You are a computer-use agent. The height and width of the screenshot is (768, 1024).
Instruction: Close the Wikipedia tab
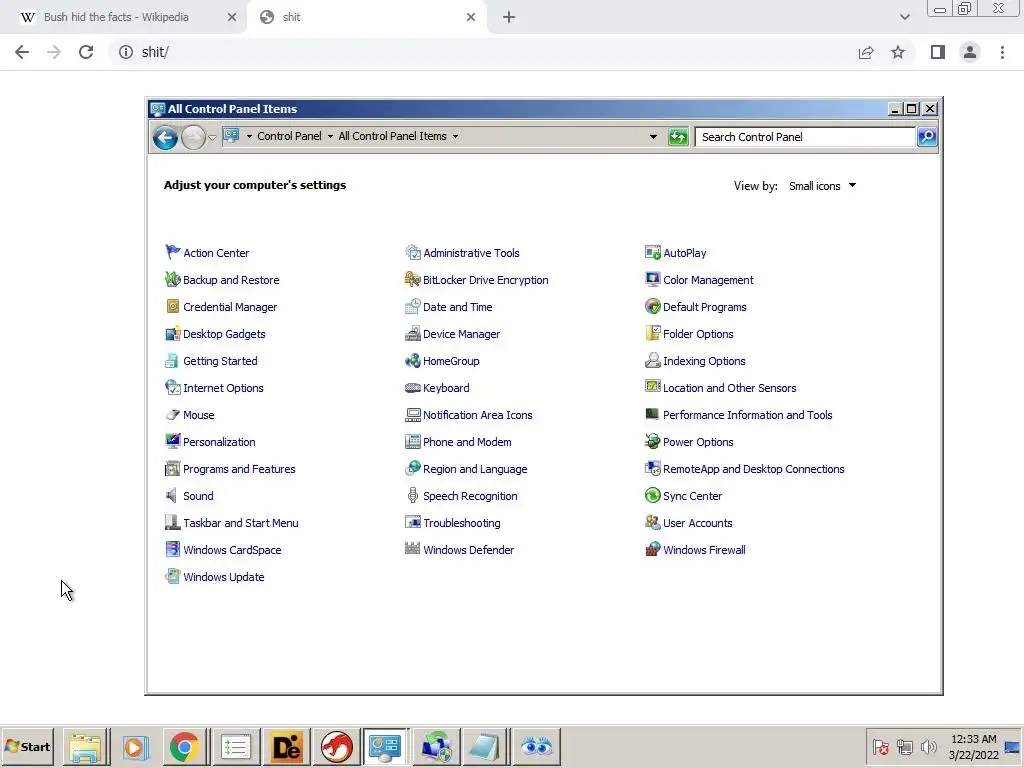(x=232, y=17)
